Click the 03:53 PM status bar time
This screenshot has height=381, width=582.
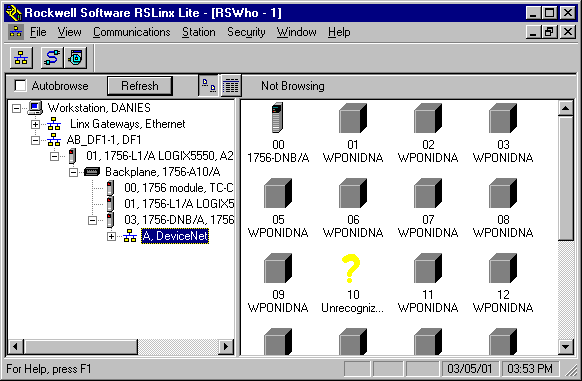tap(530, 369)
